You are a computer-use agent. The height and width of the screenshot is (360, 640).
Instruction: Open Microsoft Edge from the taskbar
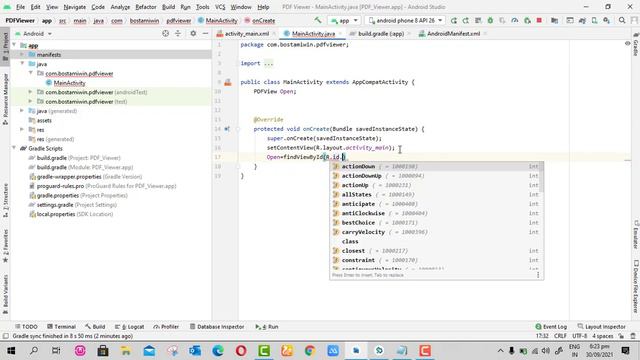click(218, 351)
